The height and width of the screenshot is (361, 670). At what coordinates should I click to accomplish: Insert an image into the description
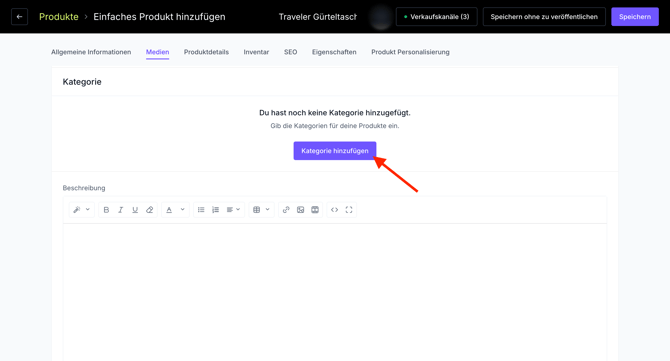(300, 210)
